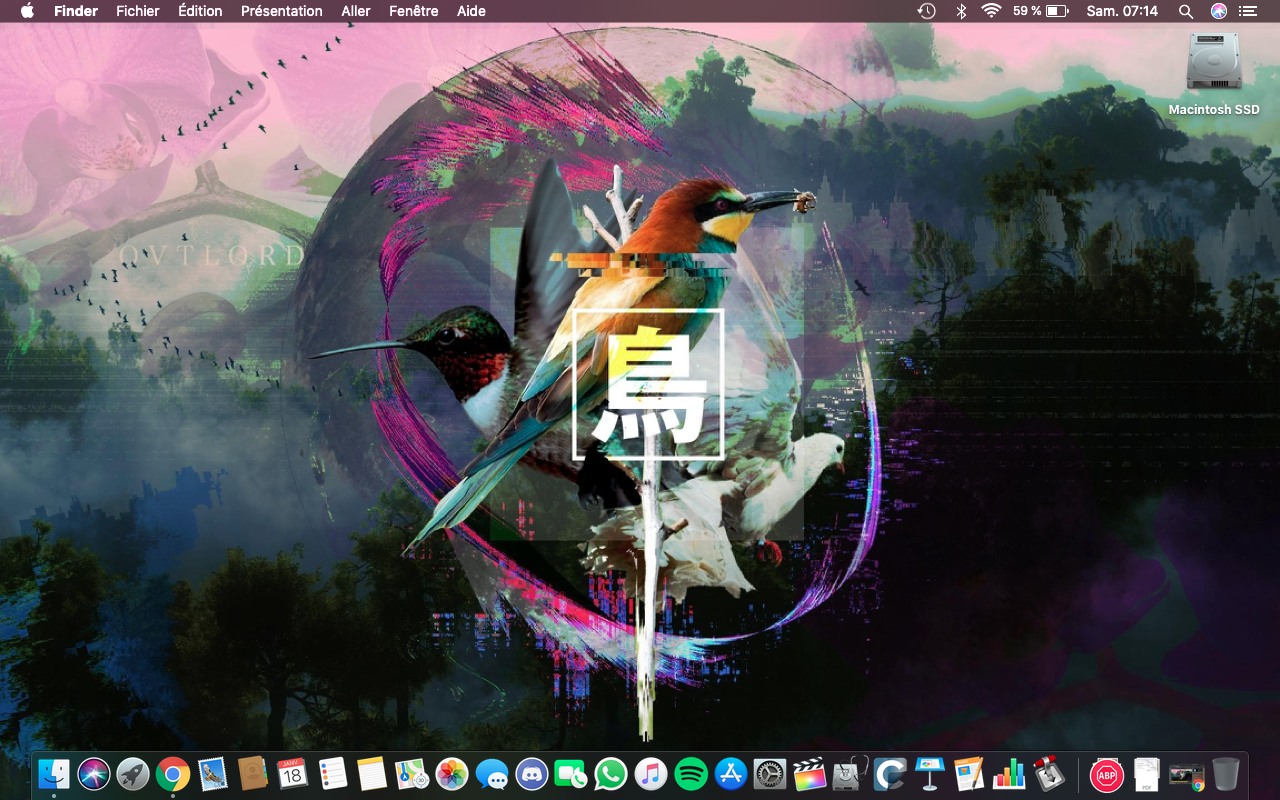Open the Apple menu
The height and width of the screenshot is (800, 1280).
click(x=27, y=11)
